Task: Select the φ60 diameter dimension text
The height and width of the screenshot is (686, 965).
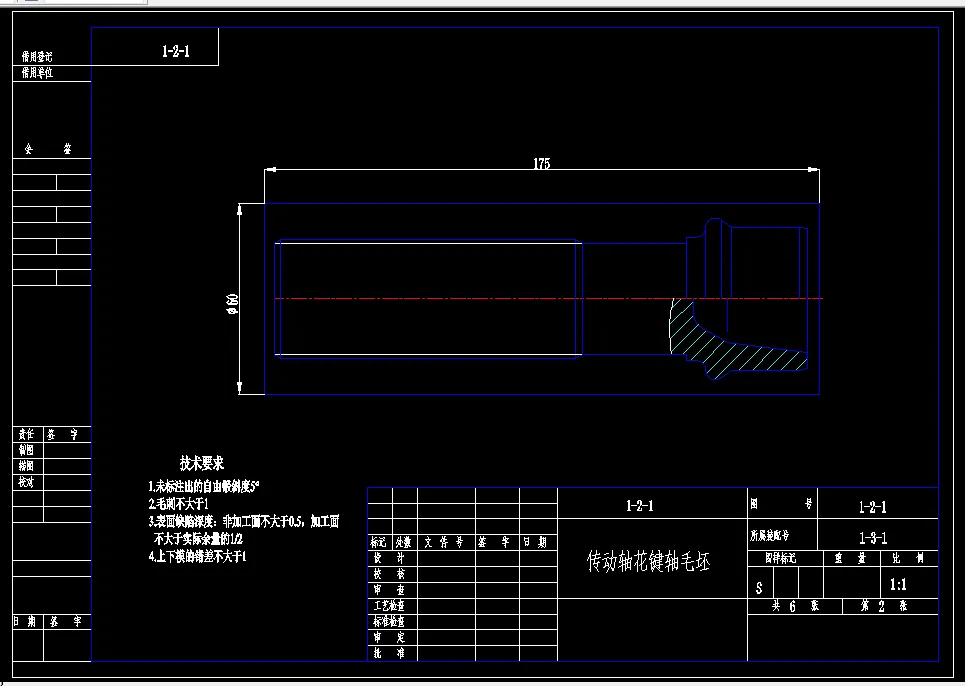Action: point(233,304)
